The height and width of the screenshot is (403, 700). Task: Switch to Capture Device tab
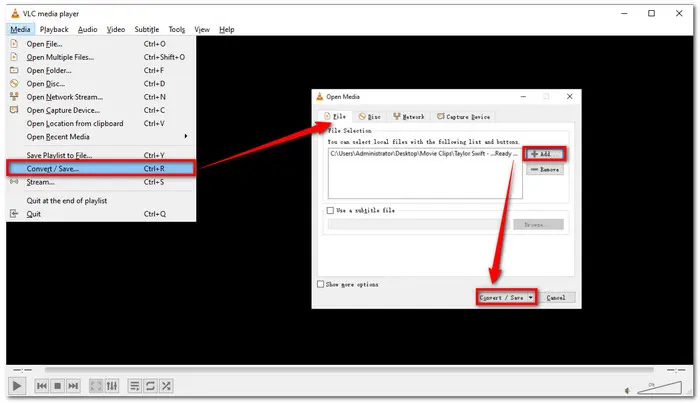click(463, 117)
